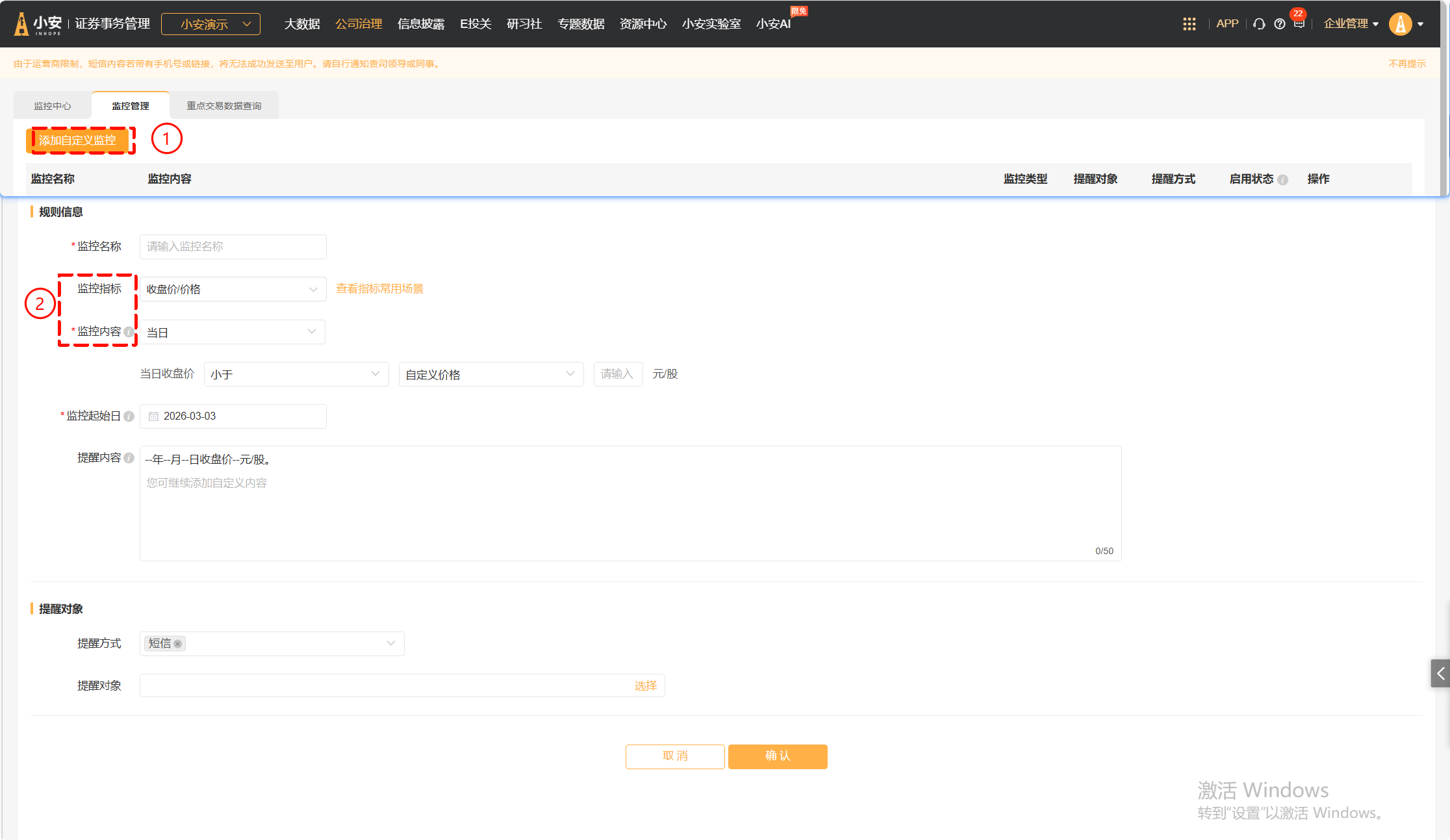This screenshot has width=1450, height=840.
Task: Click info icon beside 启用状态 header
Action: tap(1282, 180)
